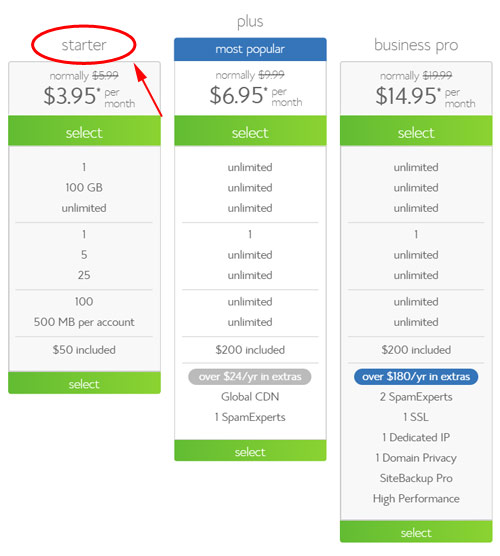The image size is (500, 556).
Task: Click the most popular blue banner
Action: [250, 49]
